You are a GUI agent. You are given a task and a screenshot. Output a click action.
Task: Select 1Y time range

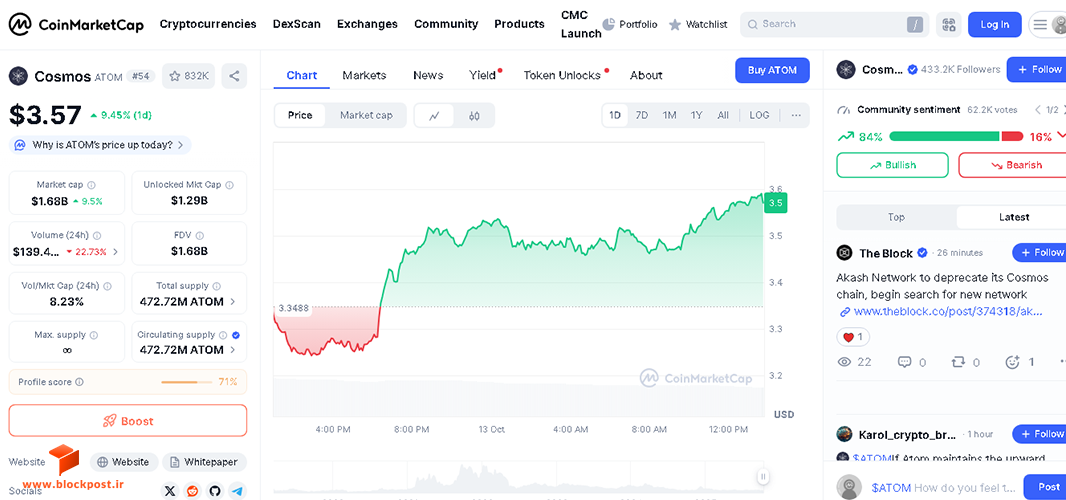696,115
